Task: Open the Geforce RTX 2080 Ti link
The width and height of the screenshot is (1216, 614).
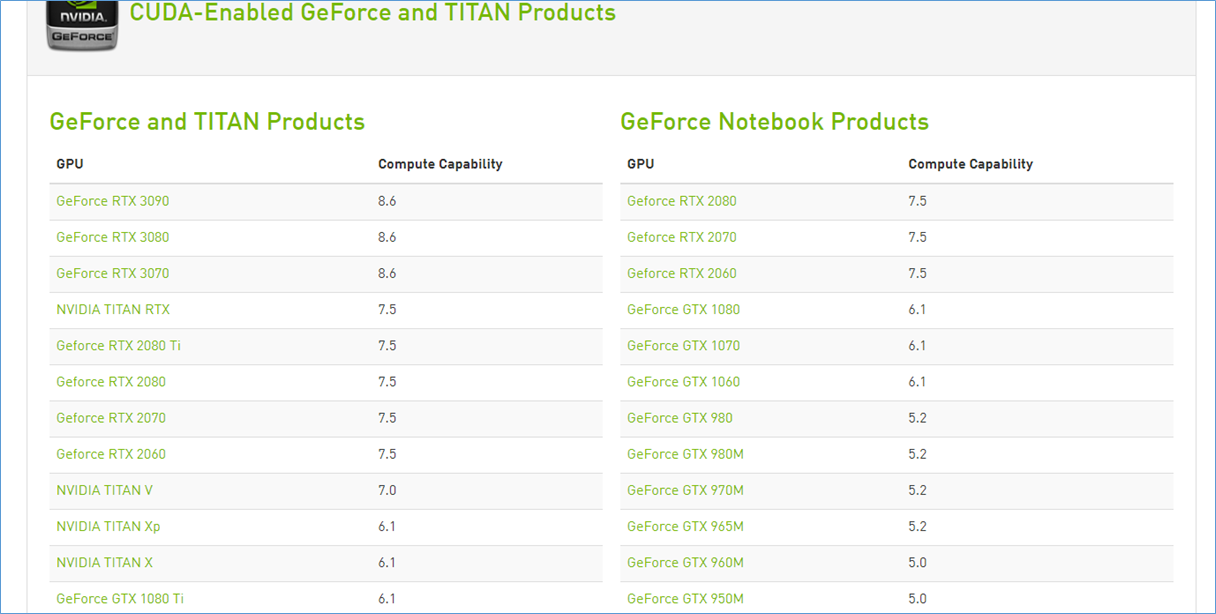Action: (119, 345)
